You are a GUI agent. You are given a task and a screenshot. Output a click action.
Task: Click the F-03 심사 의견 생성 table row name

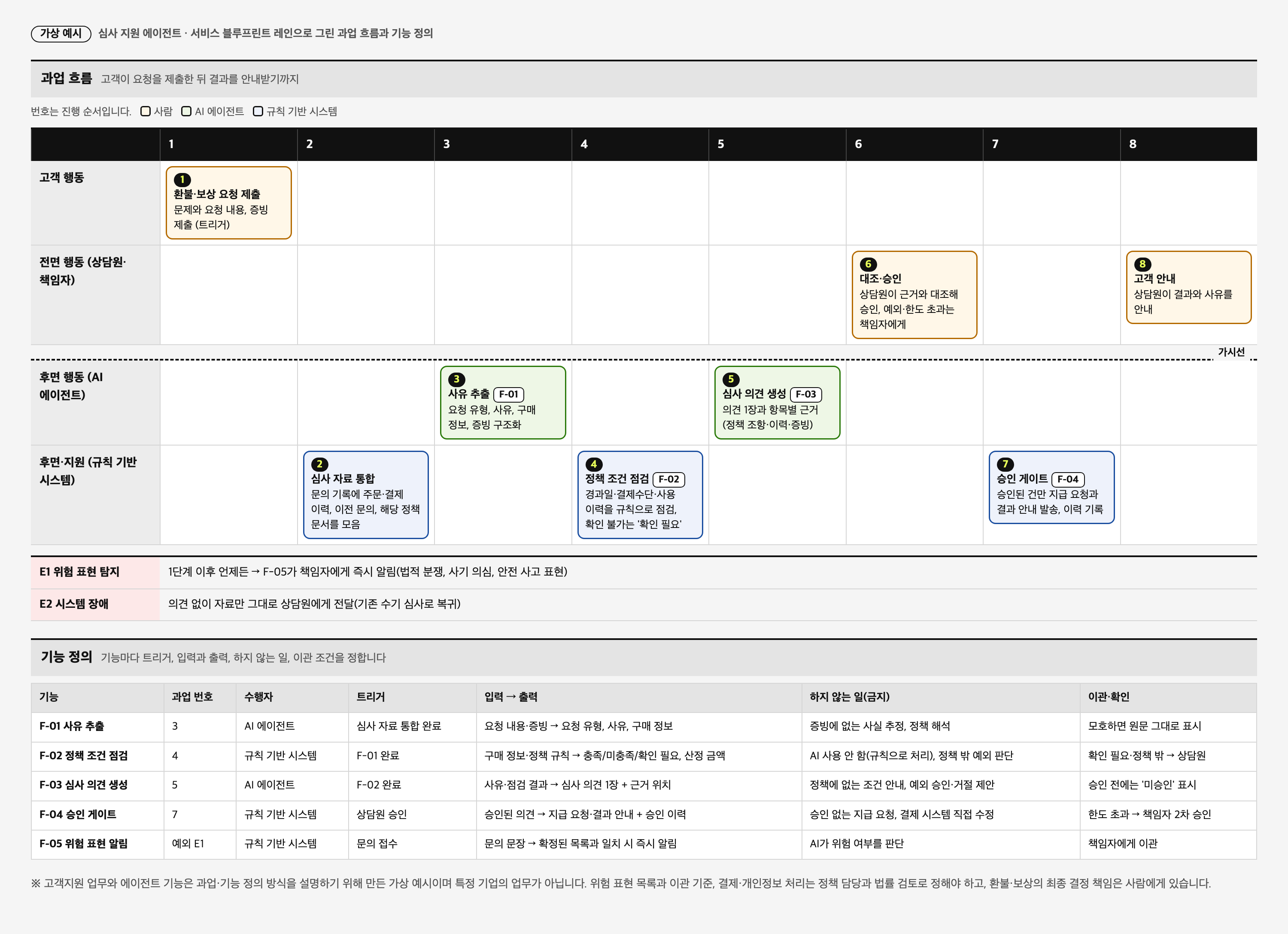point(83,785)
